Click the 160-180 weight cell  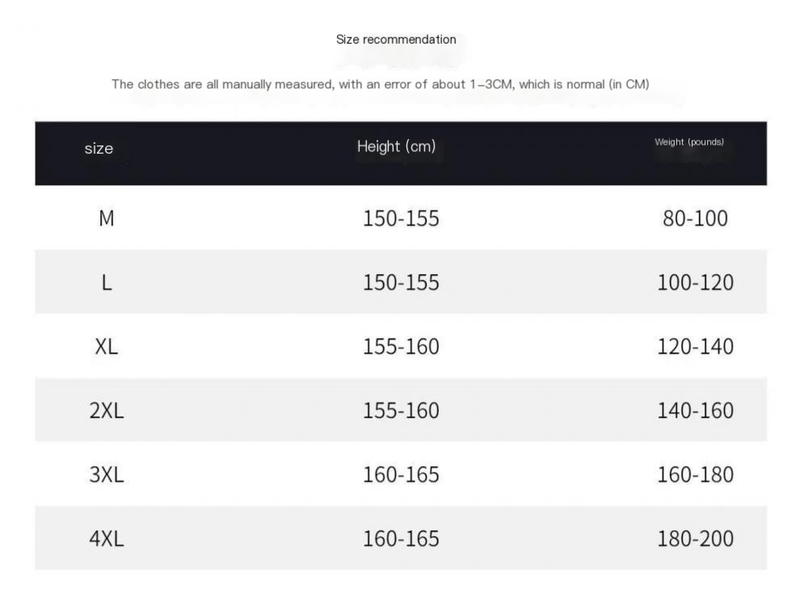695,475
